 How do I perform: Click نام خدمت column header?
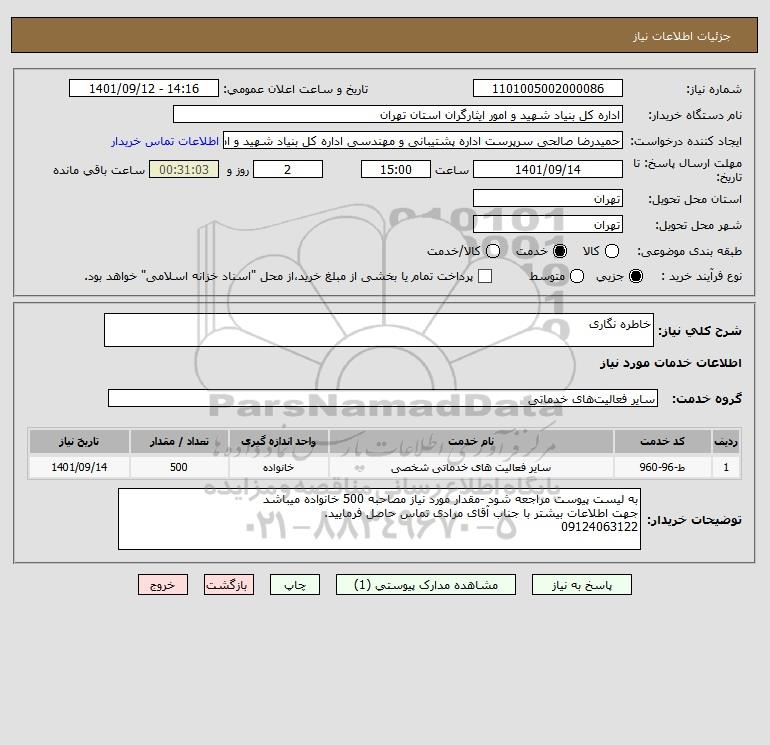pos(471,441)
